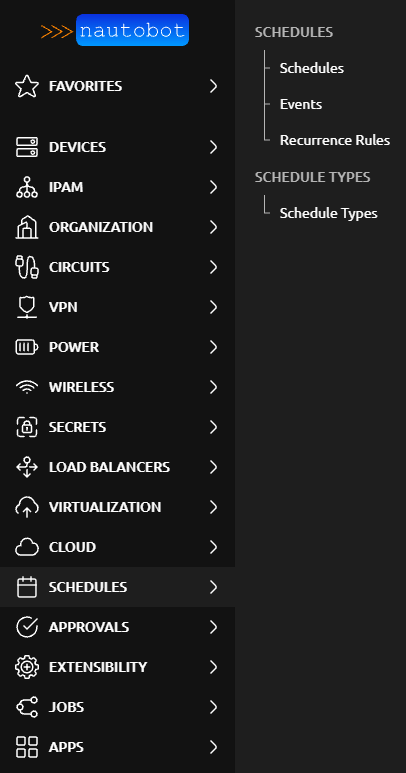406x773 pixels.
Task: Click the Power battery icon
Action: [27, 347]
